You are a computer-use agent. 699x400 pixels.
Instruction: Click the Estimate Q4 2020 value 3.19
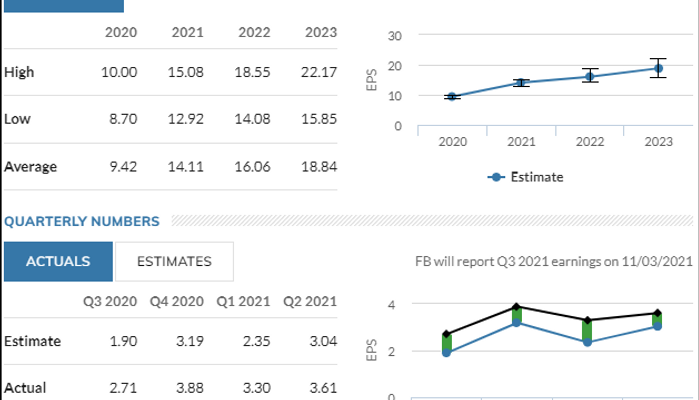[x=187, y=341]
